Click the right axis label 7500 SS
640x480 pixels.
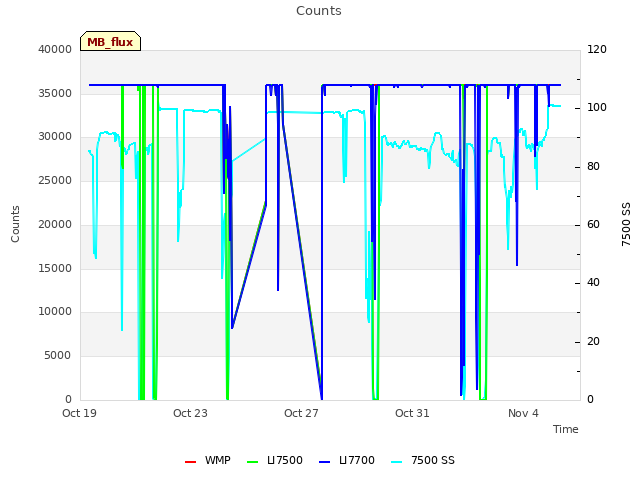click(626, 224)
